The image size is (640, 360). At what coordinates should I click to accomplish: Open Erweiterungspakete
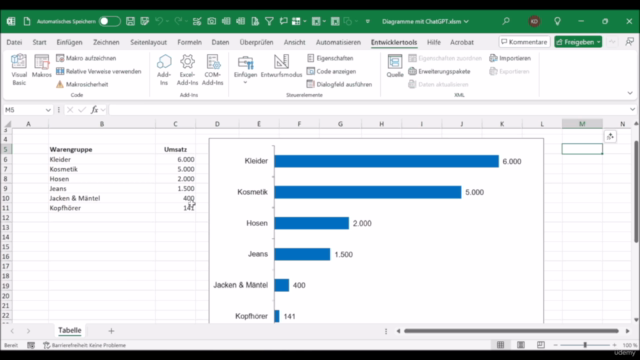439,71
